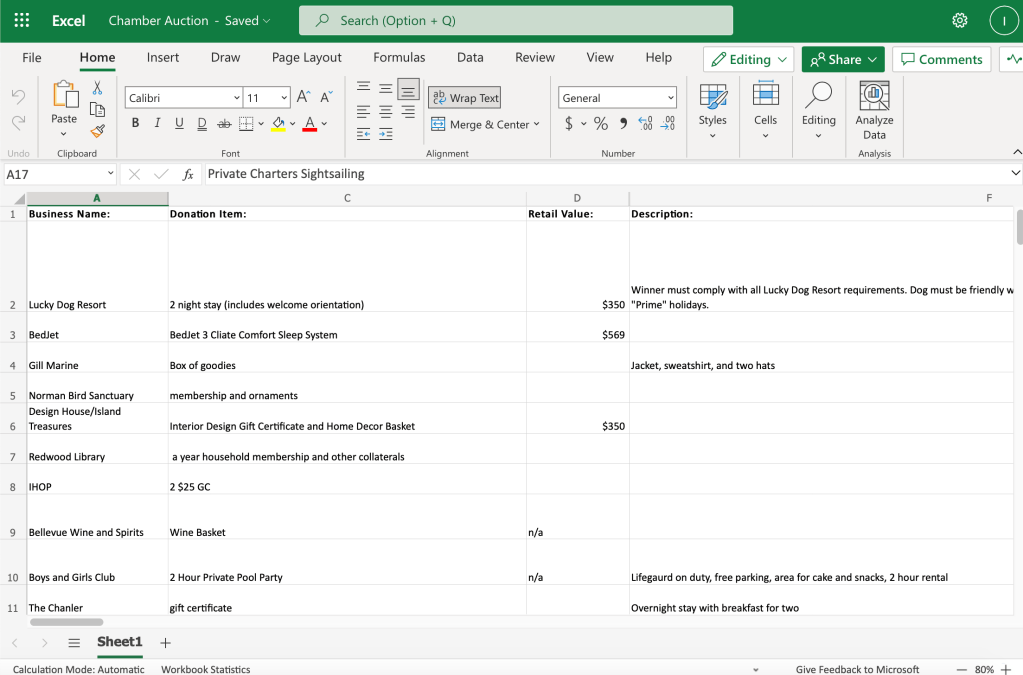This screenshot has width=1023, height=675.
Task: Toggle Wrap Text for the cell
Action: tap(464, 98)
